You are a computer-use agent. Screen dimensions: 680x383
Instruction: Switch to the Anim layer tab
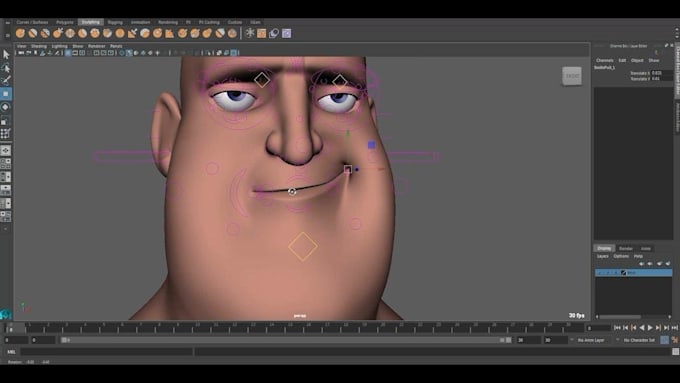click(x=646, y=249)
